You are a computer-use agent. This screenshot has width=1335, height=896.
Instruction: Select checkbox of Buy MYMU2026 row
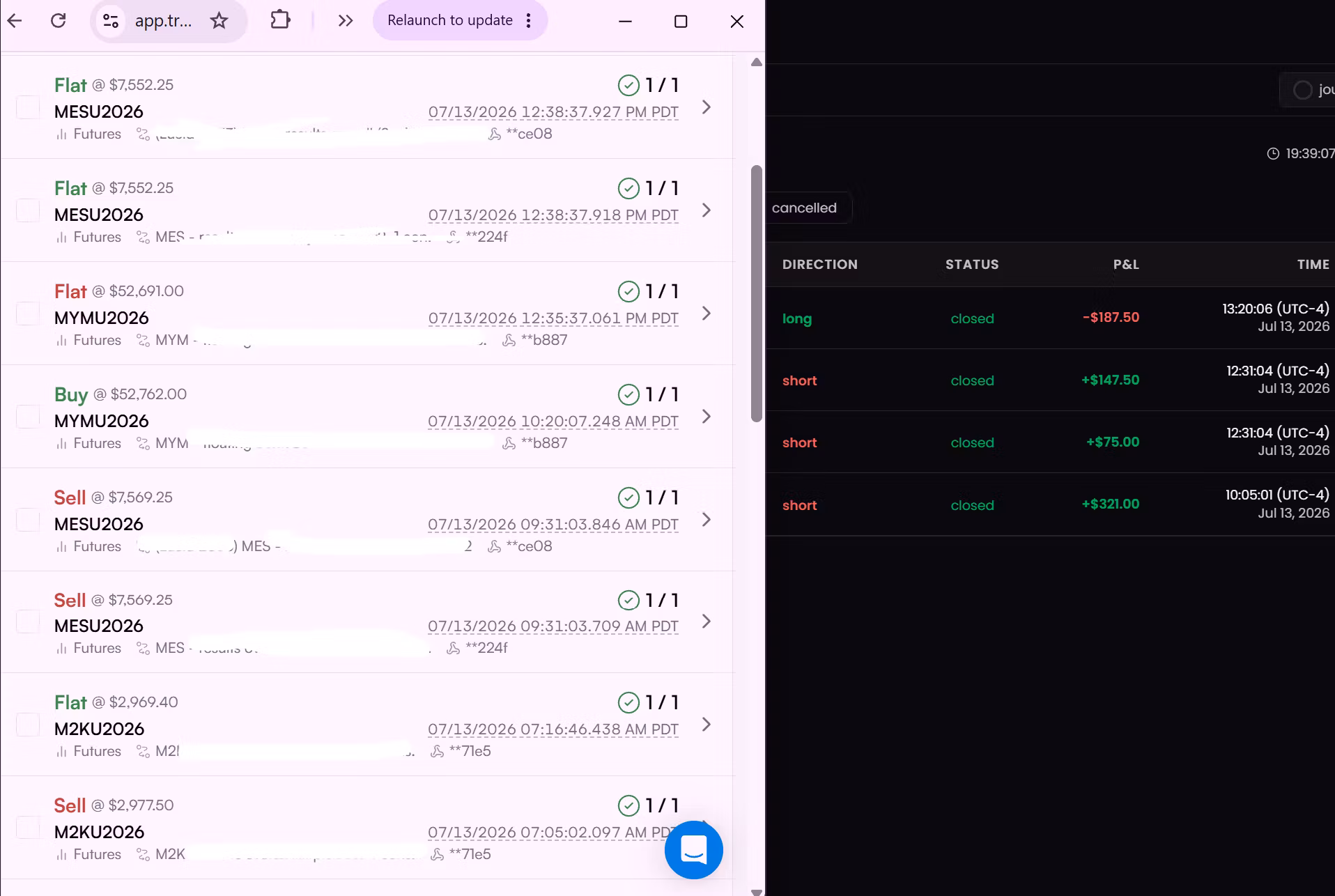pyautogui.click(x=28, y=417)
